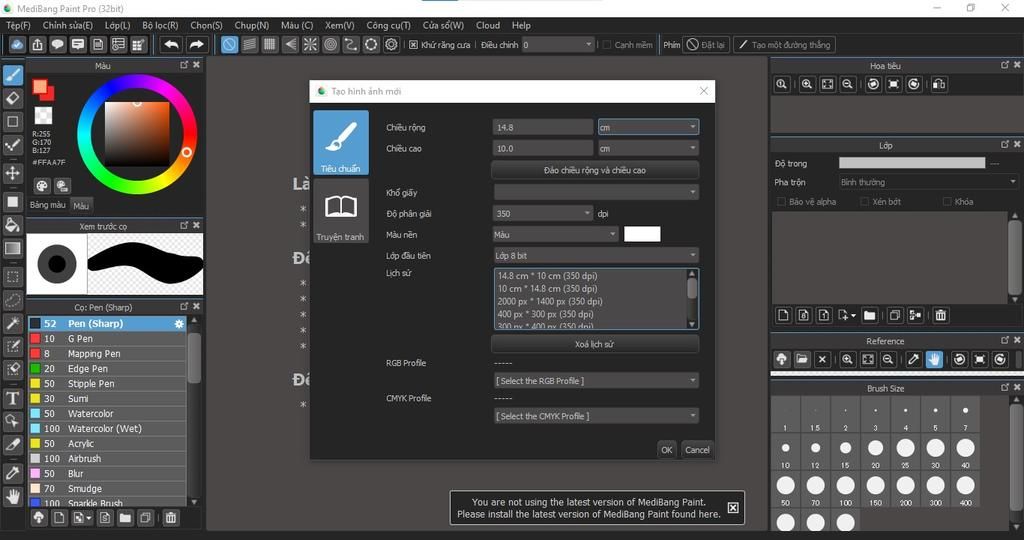Open the Lớp đầu tiên dropdown

(x=596, y=255)
